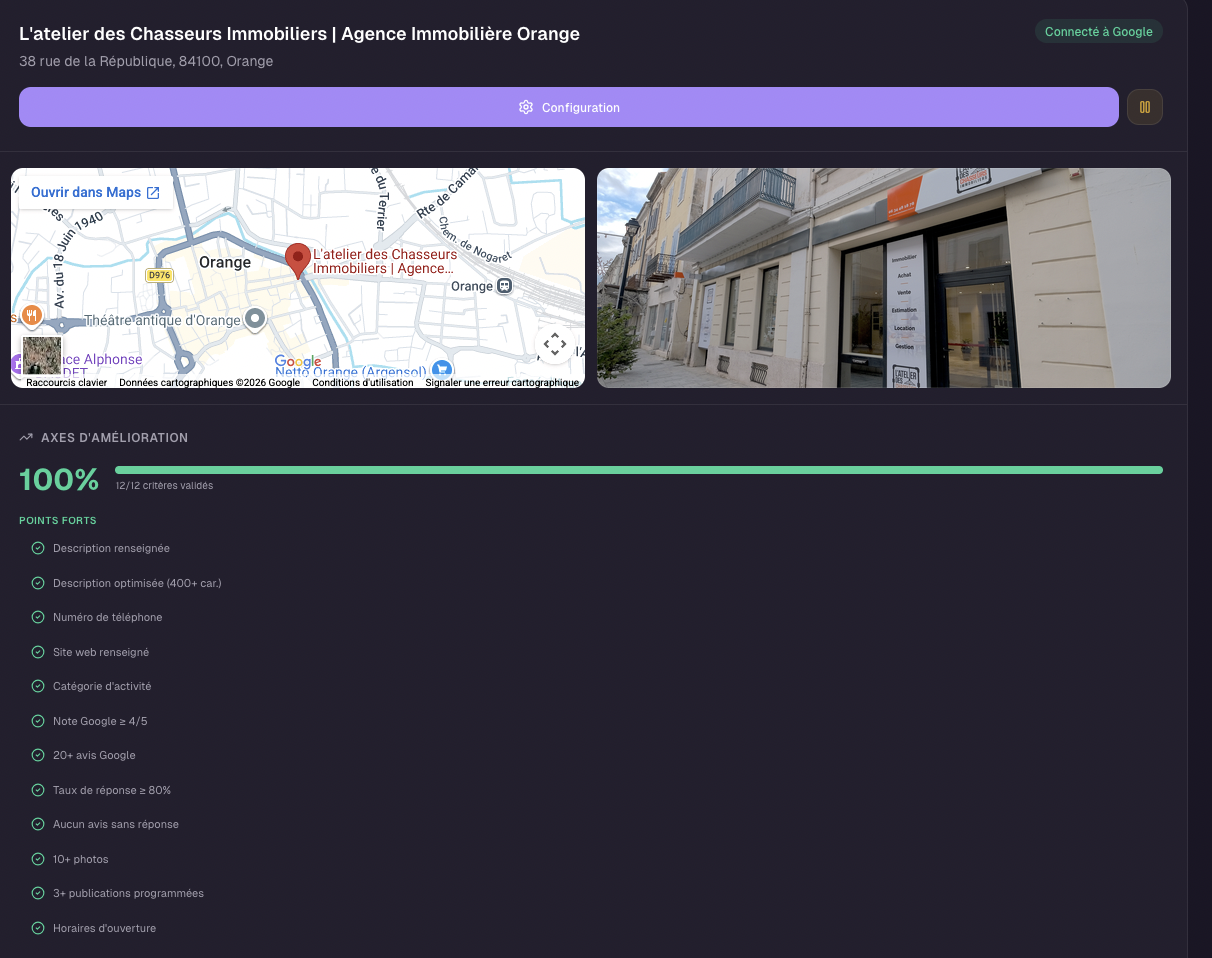
Task: Click the text 20+ avis Google
Action: click(x=94, y=755)
